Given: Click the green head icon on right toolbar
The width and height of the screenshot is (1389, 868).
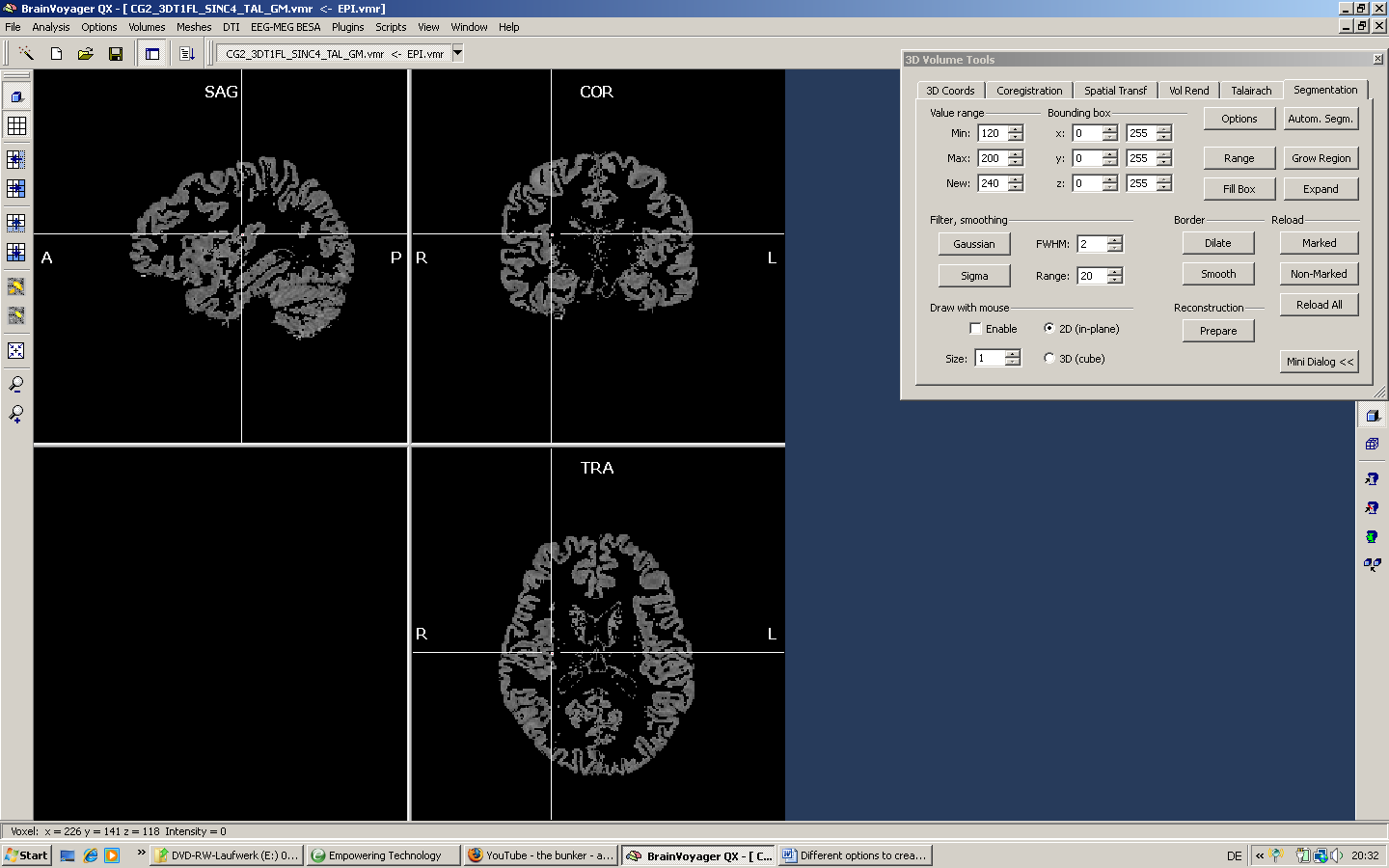Looking at the screenshot, I should pos(1372,536).
